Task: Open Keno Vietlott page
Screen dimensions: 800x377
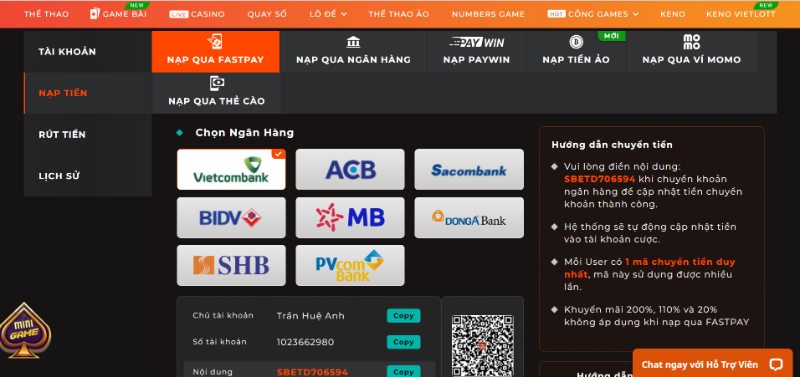Action: coord(741,14)
